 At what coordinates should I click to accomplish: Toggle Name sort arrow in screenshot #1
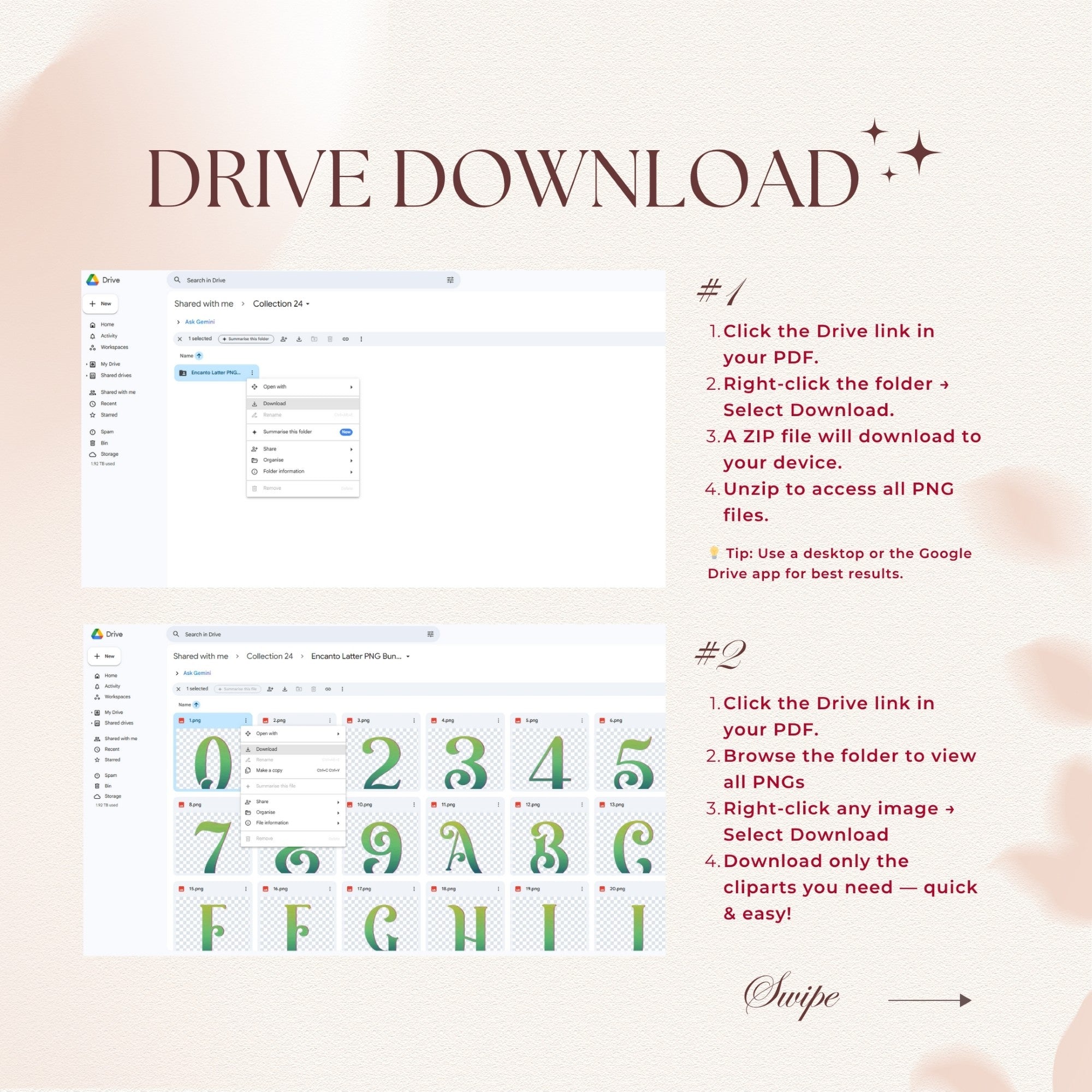[199, 356]
